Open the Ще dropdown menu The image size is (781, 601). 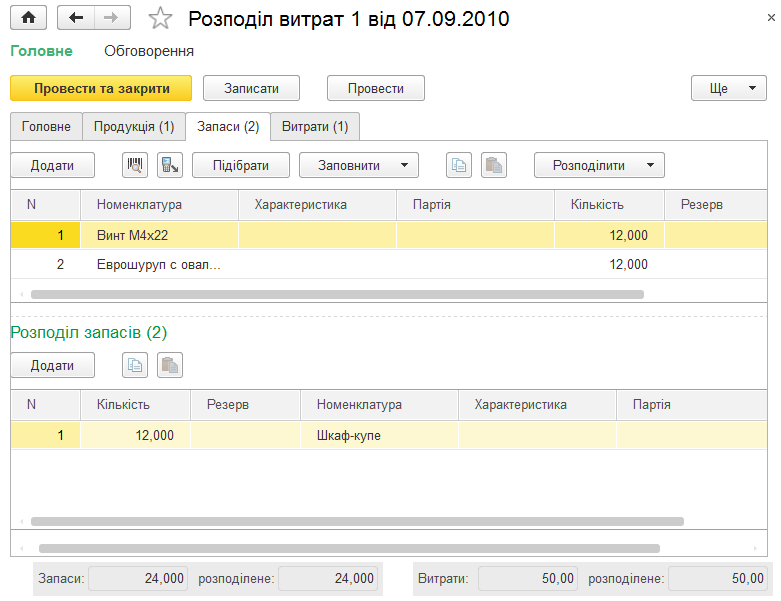[729, 88]
